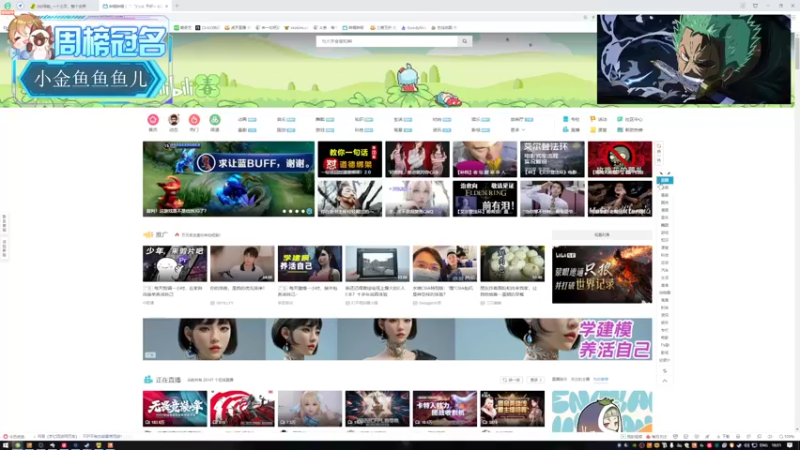
Task: Open the pink Home (首页) channel icon
Action: click(x=153, y=120)
